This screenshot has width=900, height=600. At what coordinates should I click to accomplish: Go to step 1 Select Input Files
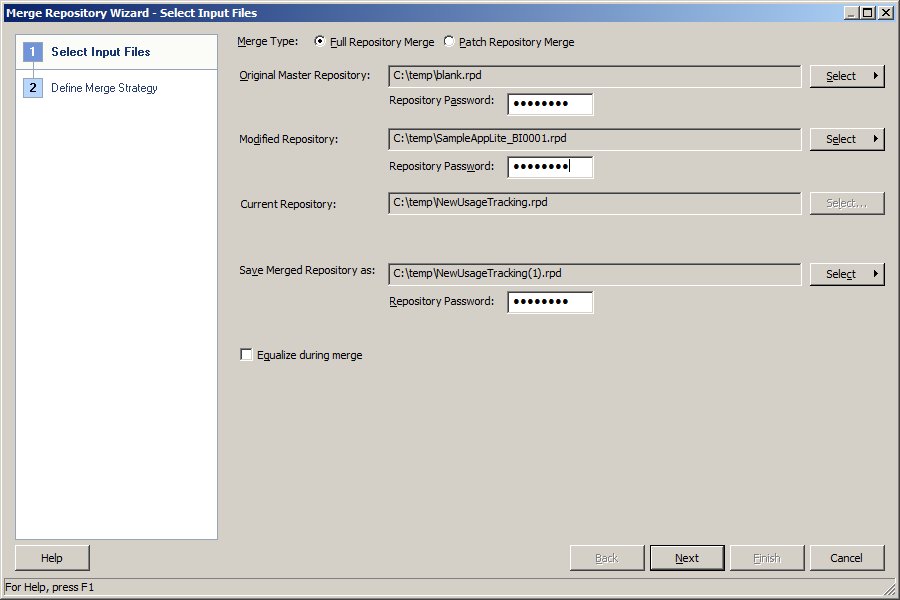[117, 52]
